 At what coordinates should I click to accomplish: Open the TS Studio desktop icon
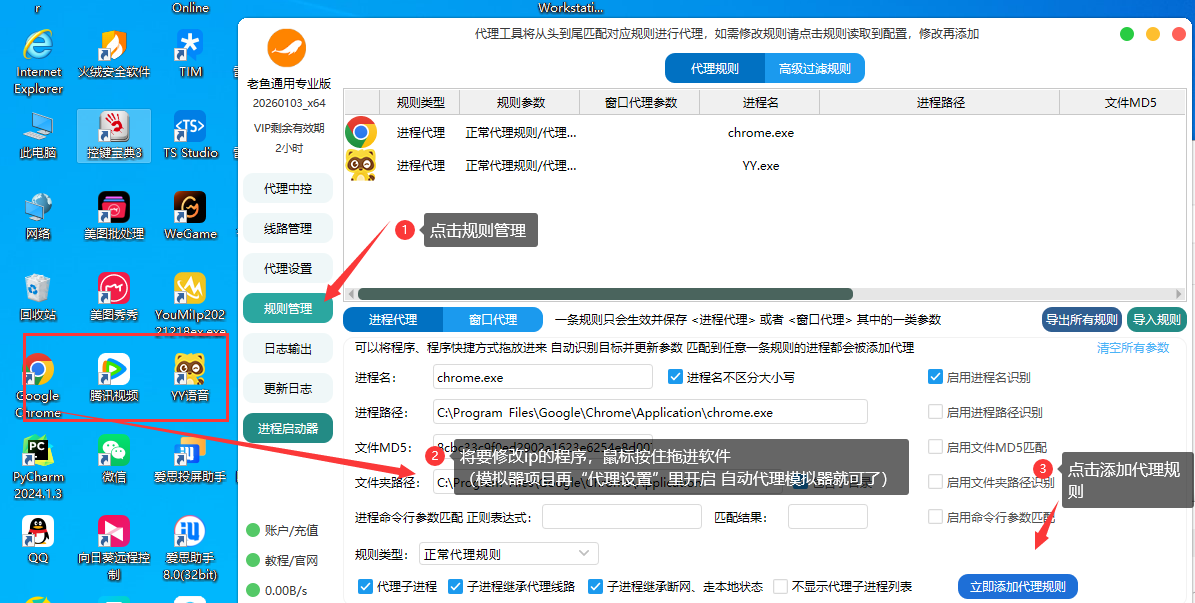click(190, 136)
